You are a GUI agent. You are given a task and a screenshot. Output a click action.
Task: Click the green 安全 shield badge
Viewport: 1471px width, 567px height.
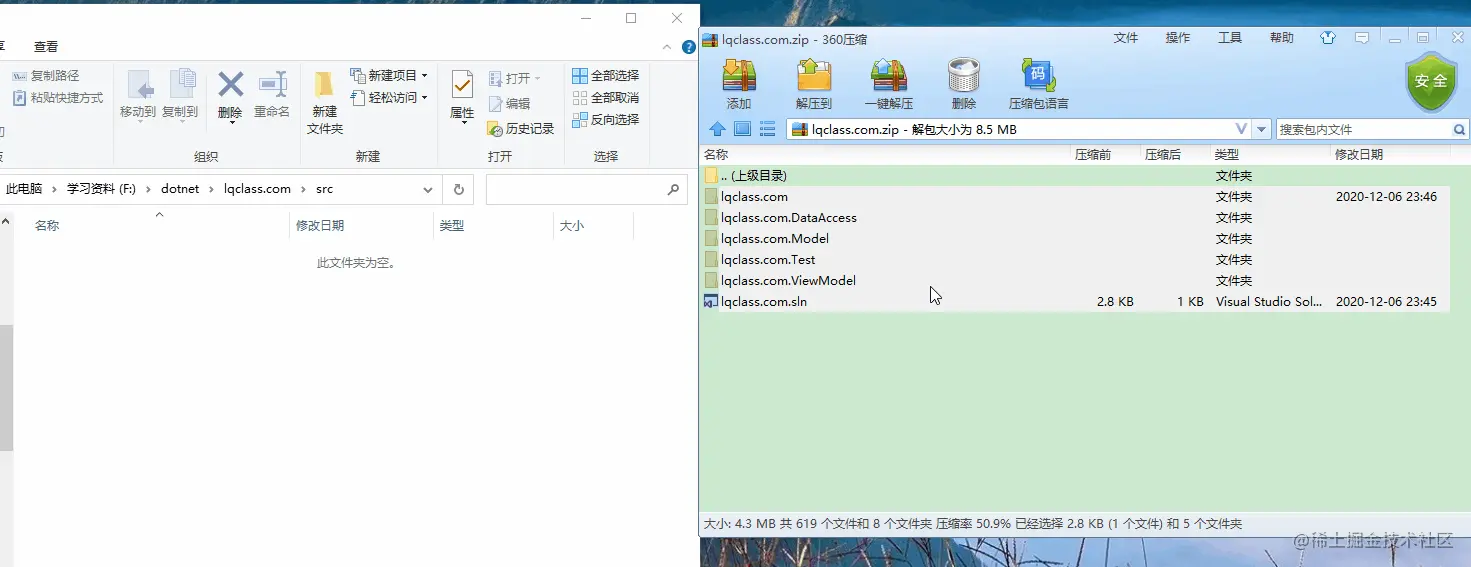click(1431, 81)
